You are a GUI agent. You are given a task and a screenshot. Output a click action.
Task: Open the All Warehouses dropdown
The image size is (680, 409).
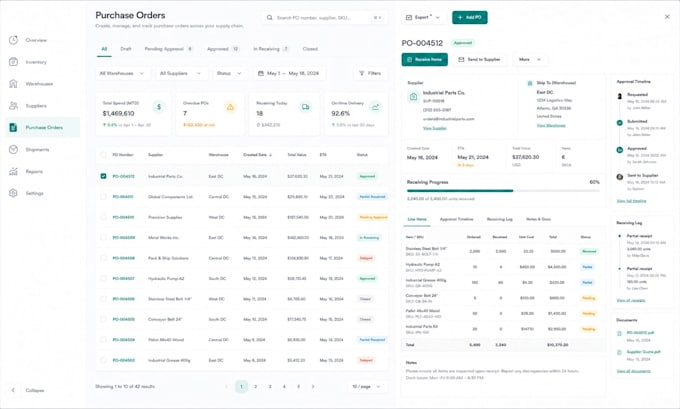point(123,73)
